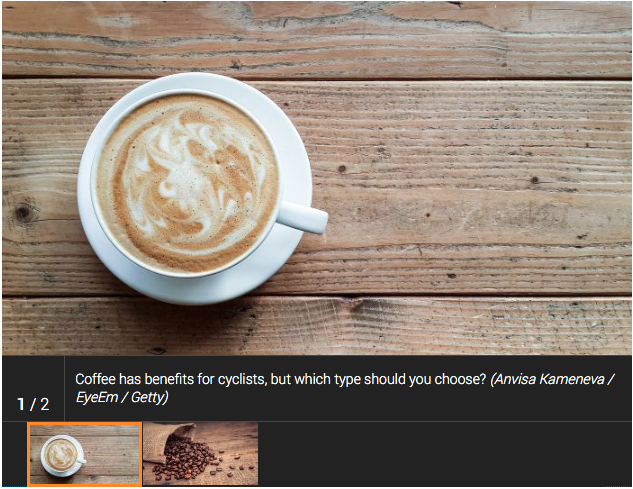Click the slash in the 1 / 2 counter
This screenshot has width=633, height=489.
(33, 404)
